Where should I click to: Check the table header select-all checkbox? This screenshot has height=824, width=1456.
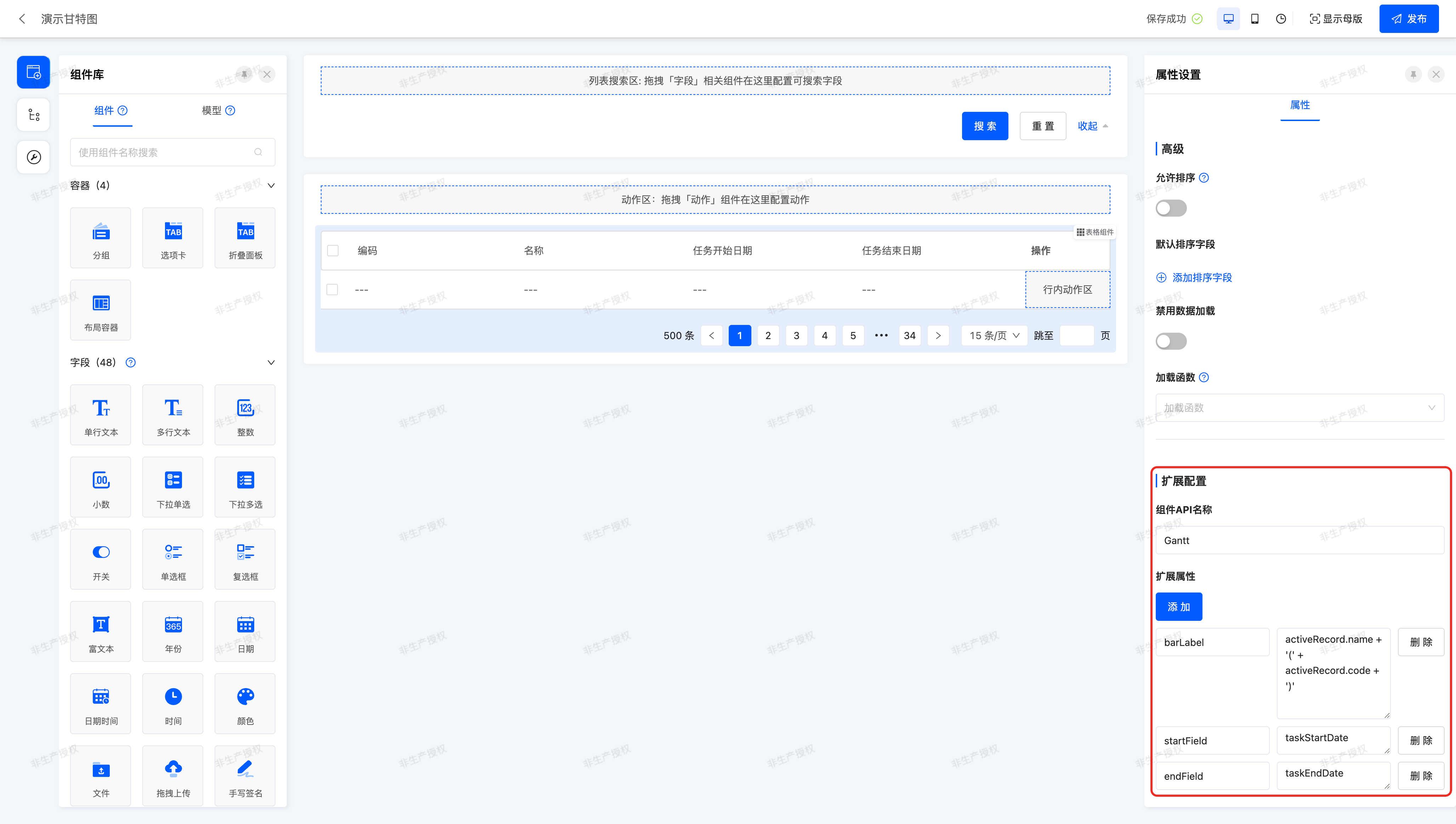pyautogui.click(x=333, y=251)
